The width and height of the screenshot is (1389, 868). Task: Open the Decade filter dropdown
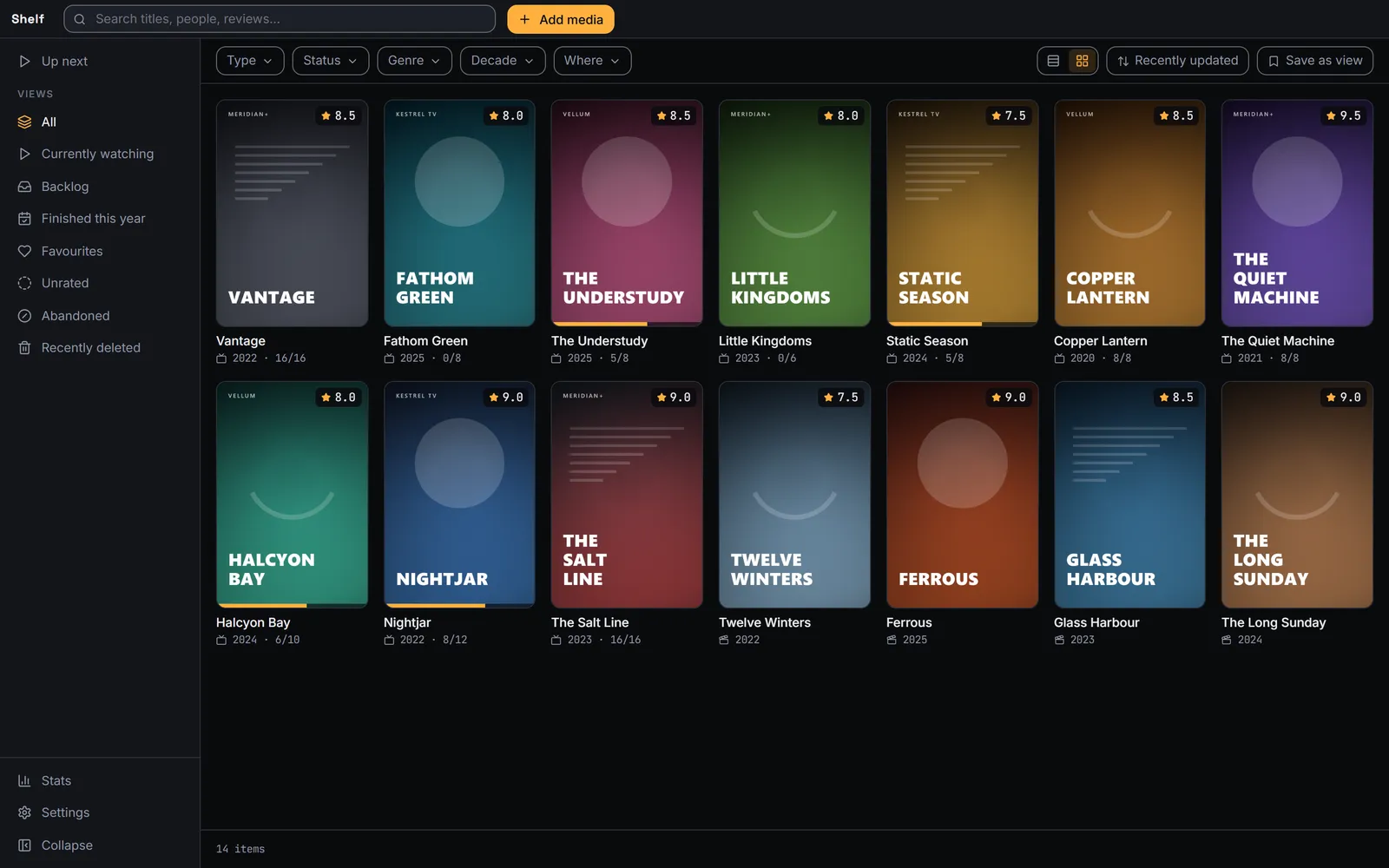tap(503, 61)
